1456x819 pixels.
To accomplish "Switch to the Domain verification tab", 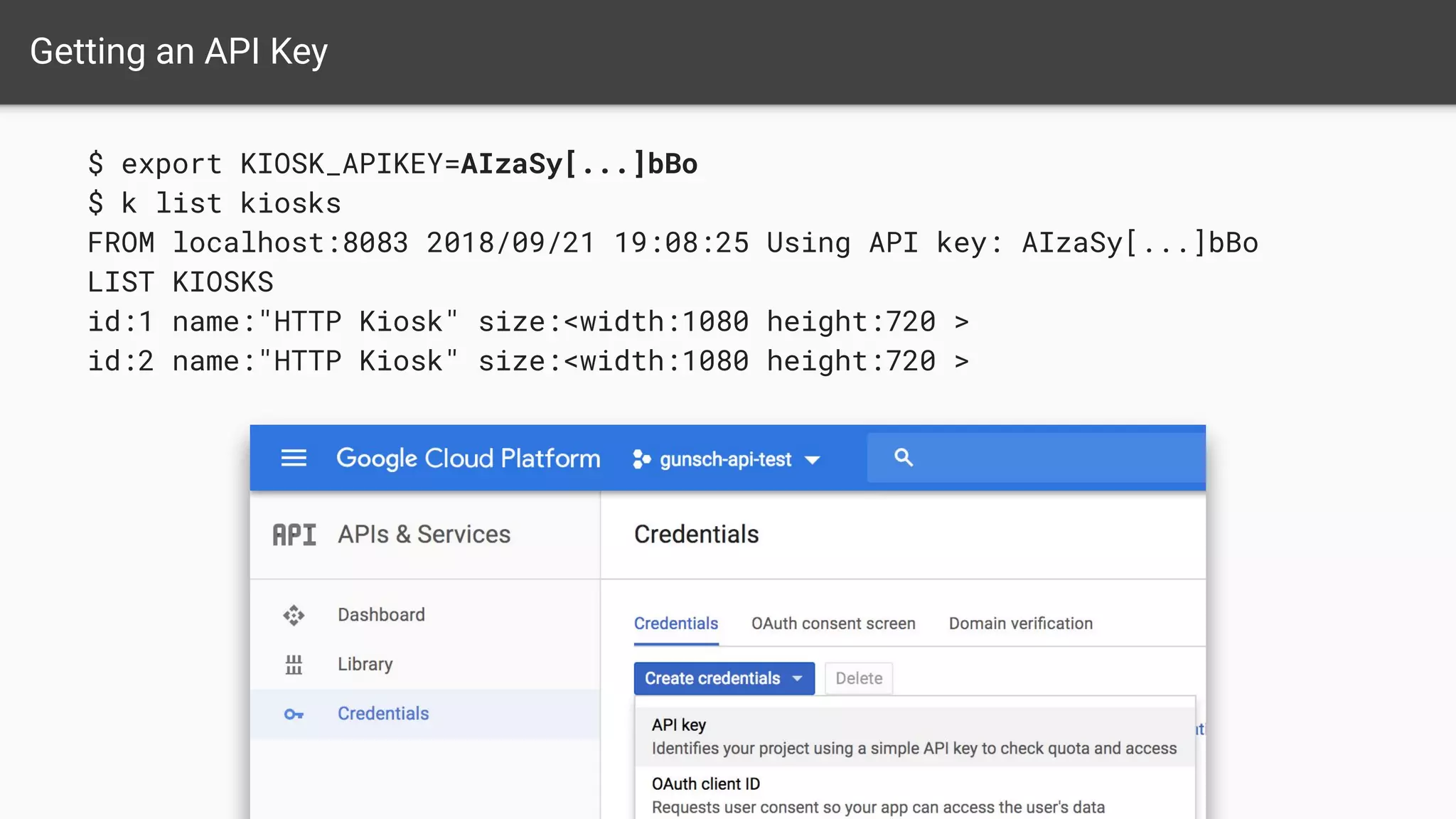I will [x=1021, y=623].
